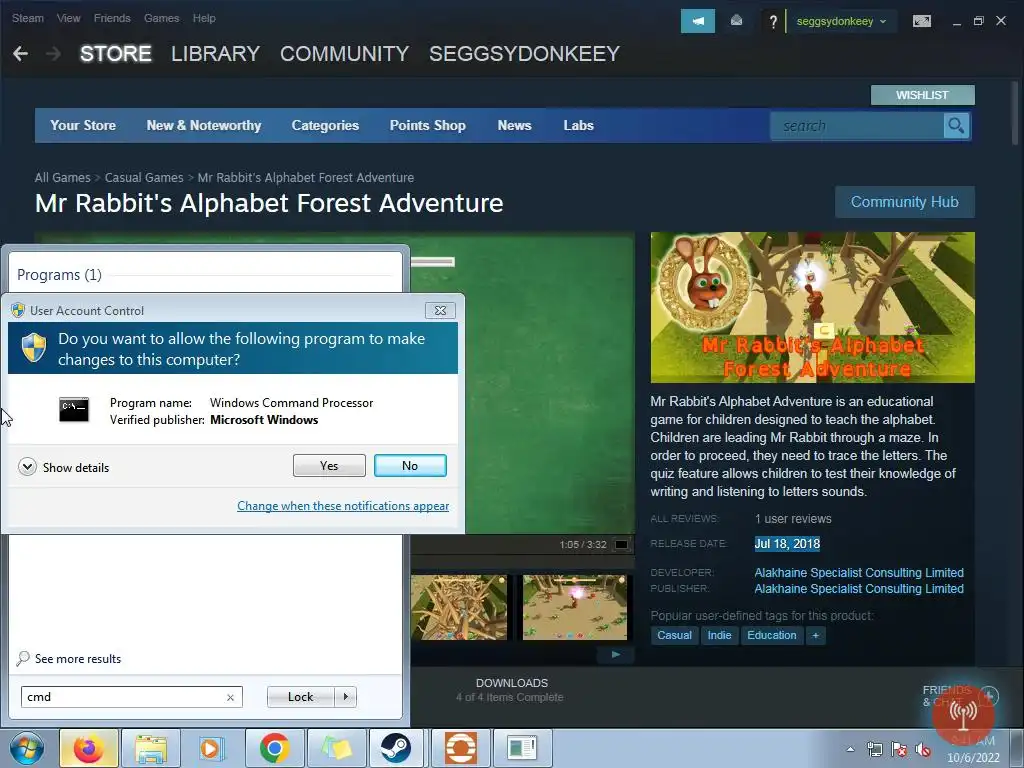Open the Labs page
This screenshot has height=768, width=1024.
click(579, 125)
